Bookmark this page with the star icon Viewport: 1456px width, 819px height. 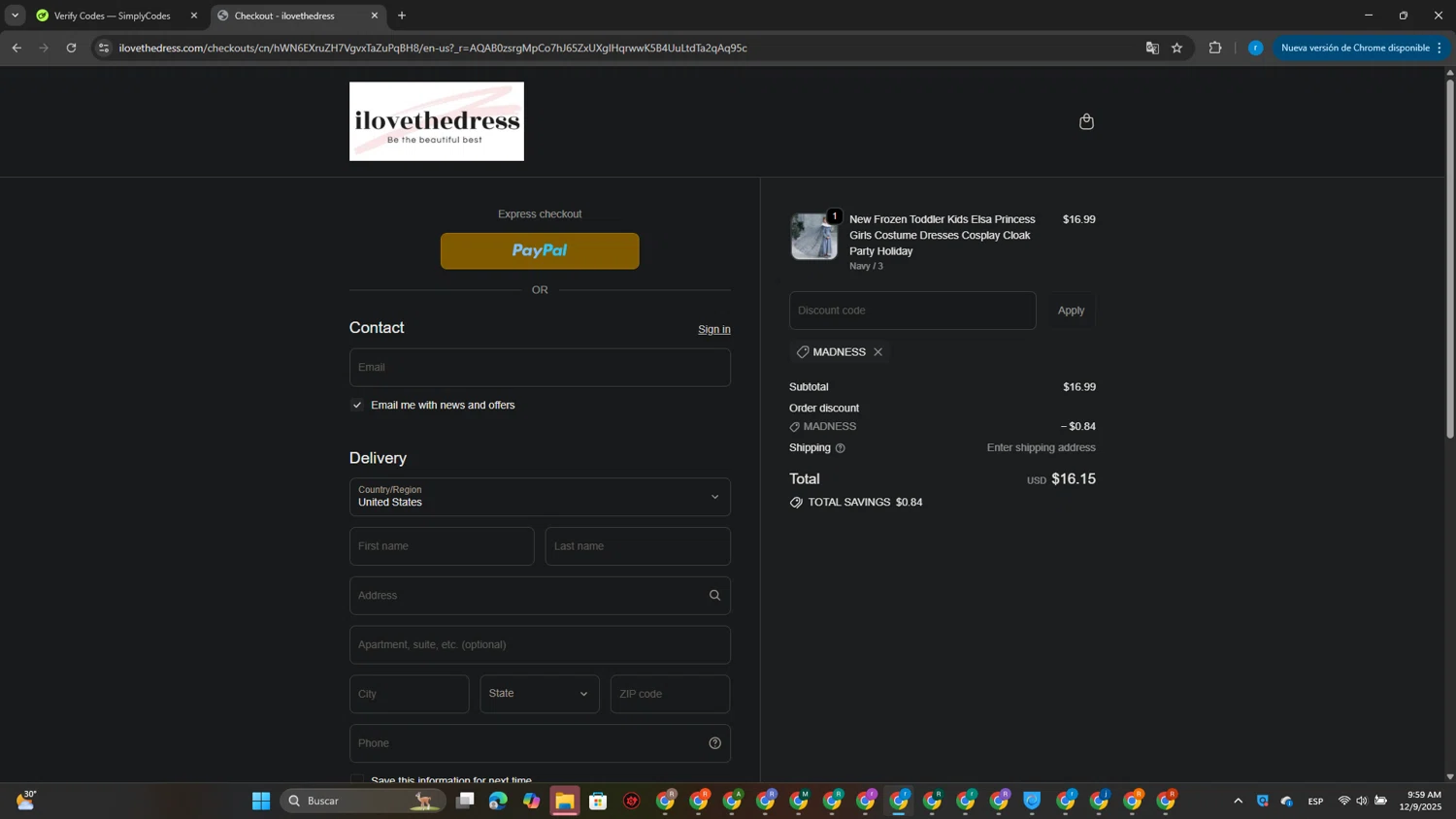pyautogui.click(x=1176, y=48)
